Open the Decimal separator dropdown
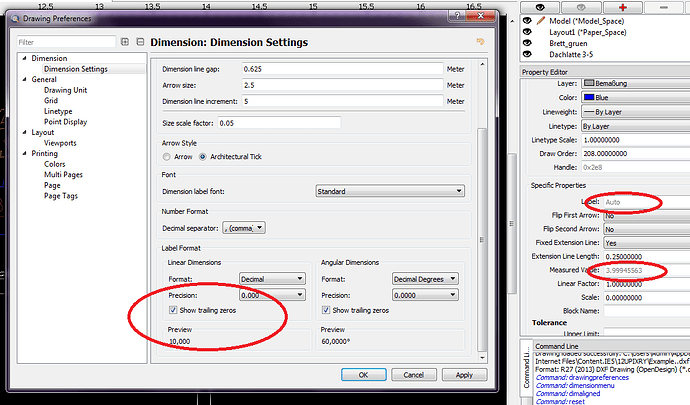 244,228
